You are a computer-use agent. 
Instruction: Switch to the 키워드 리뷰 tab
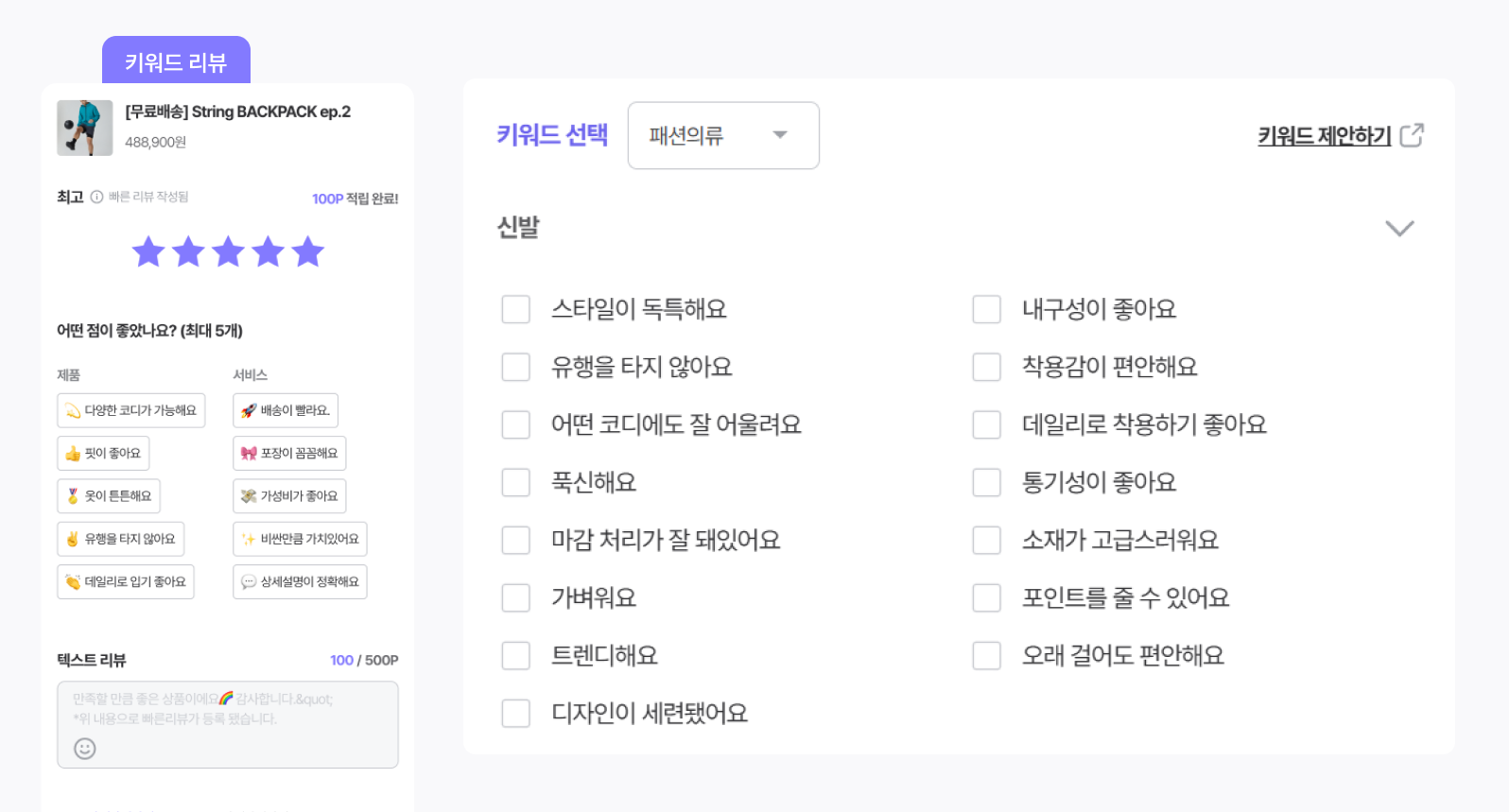pyautogui.click(x=176, y=62)
